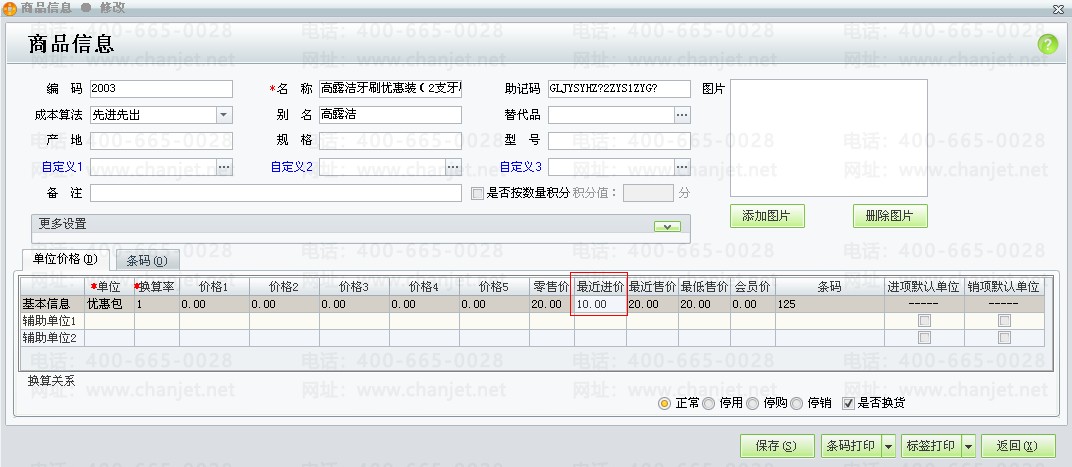The image size is (1072, 467).
Task: Click the 备注 input field
Action: (276, 192)
